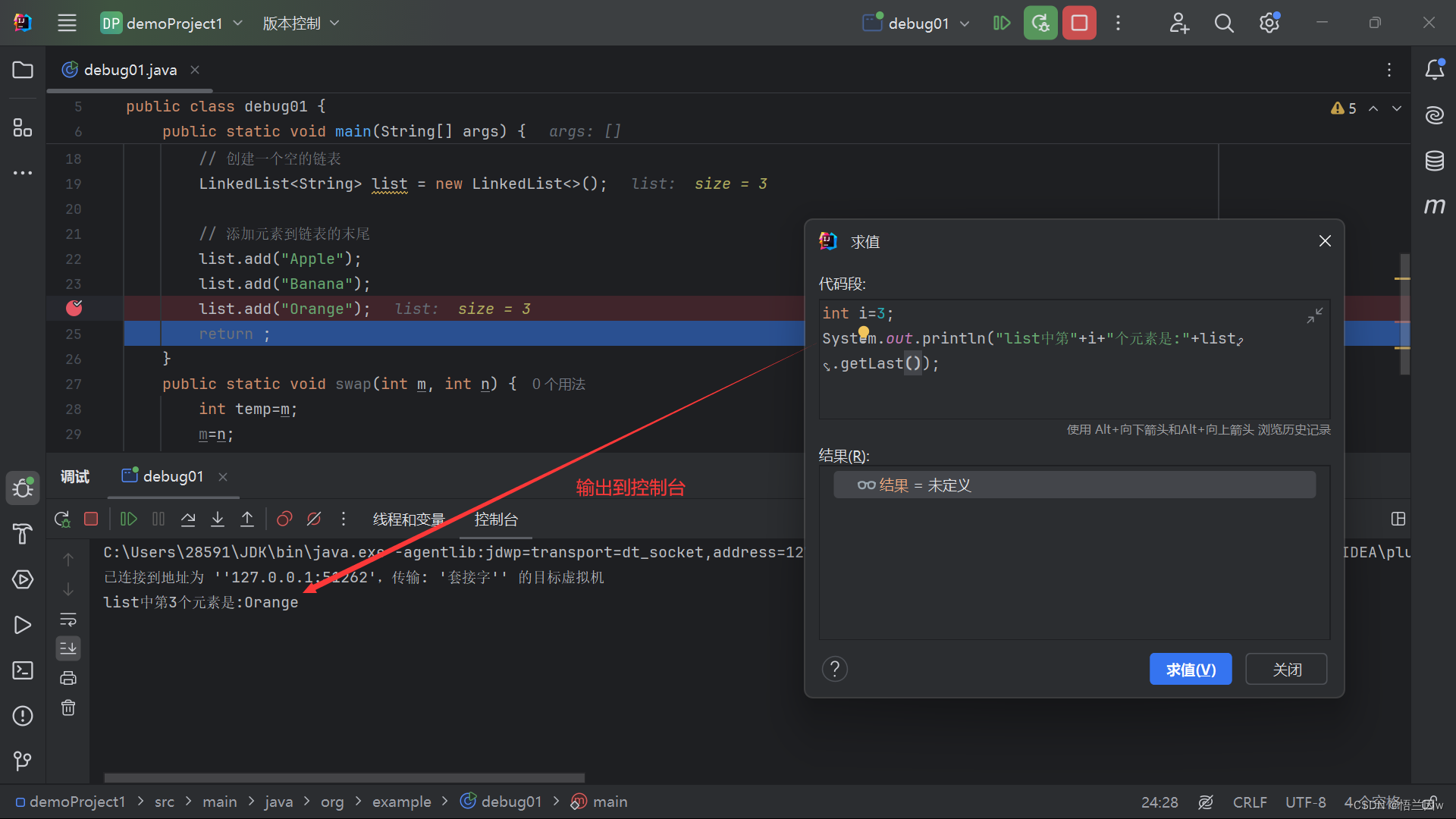Open the Debug tool window bug icon
Viewport: 1456px width, 819px height.
[x=23, y=488]
